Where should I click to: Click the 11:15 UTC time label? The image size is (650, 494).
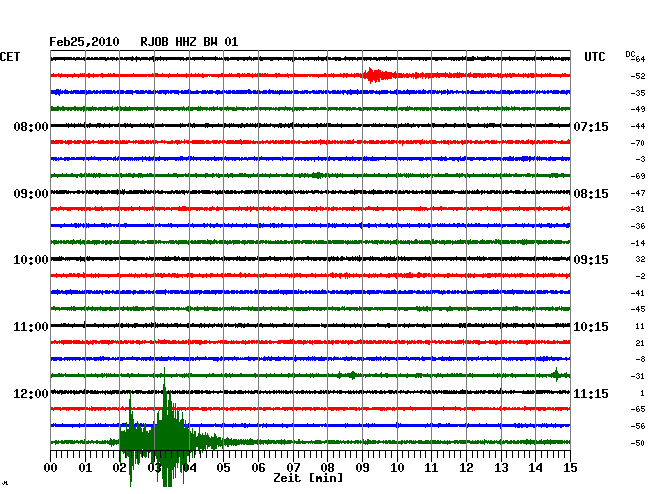591,393
